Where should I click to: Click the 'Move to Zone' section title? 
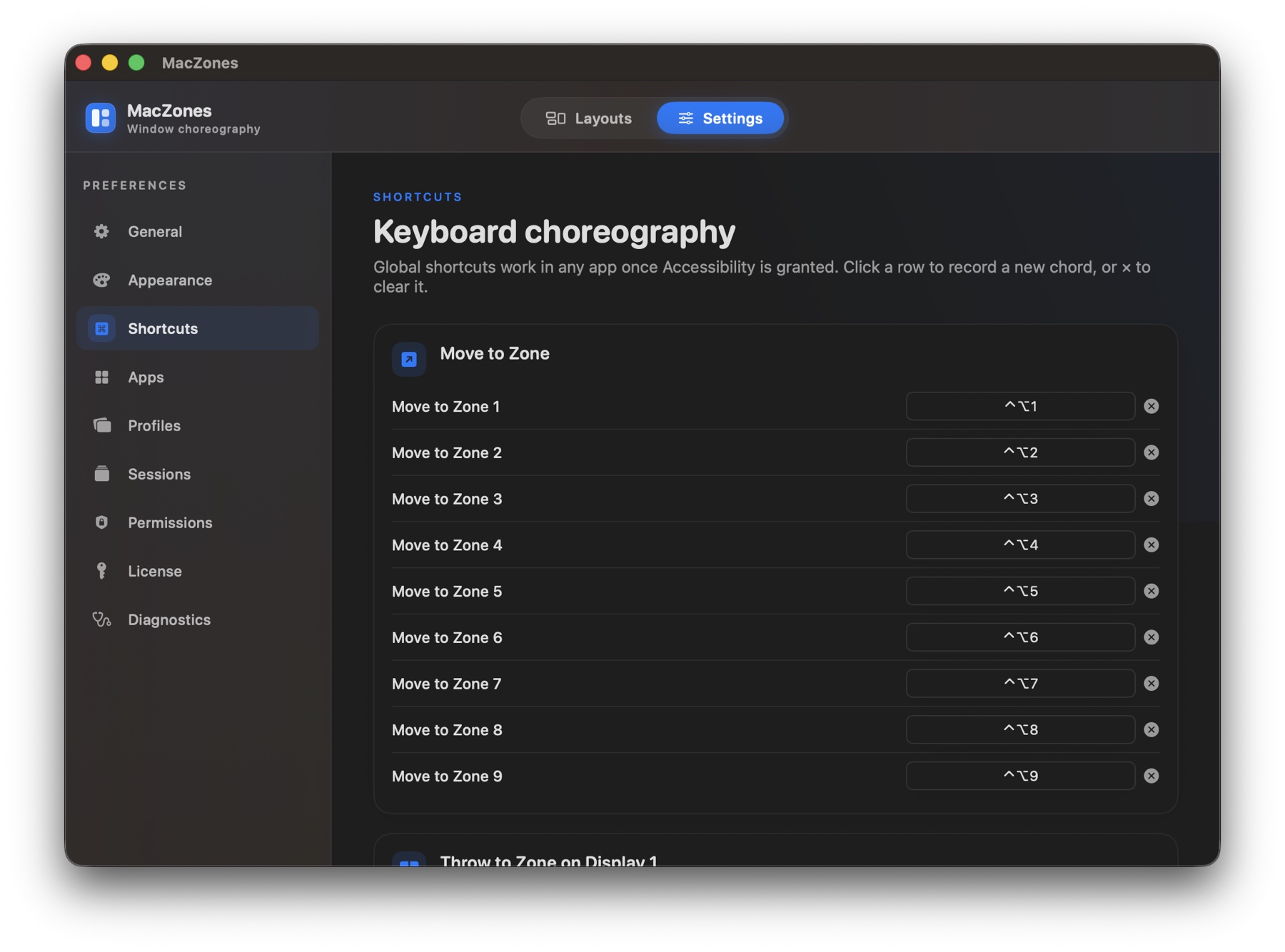pyautogui.click(x=495, y=353)
